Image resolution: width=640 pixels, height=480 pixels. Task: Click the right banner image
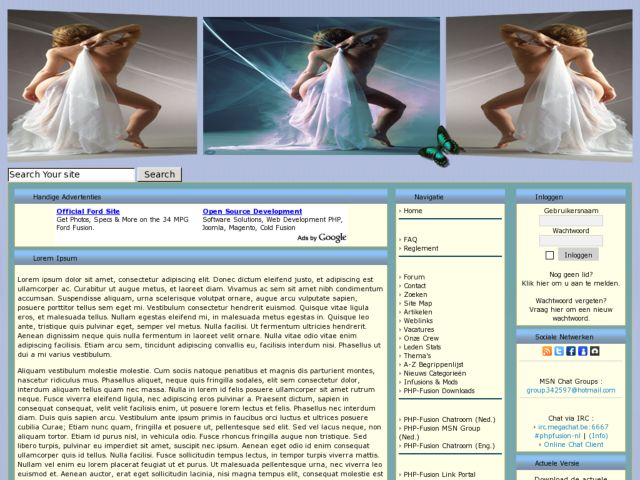(539, 85)
